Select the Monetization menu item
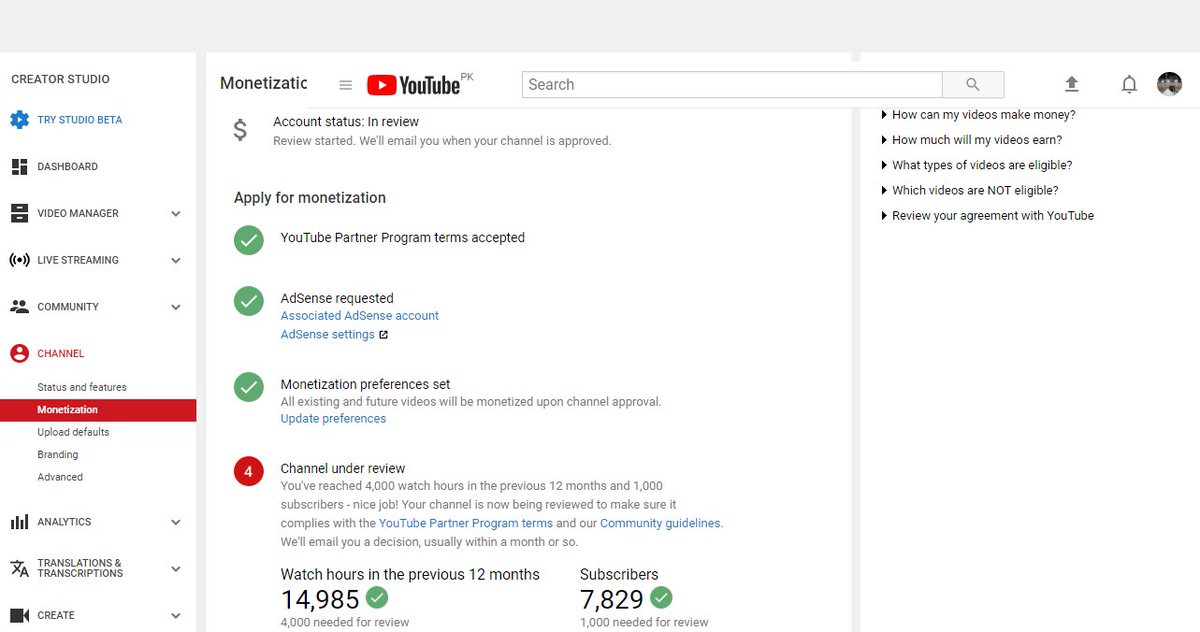 tap(98, 410)
